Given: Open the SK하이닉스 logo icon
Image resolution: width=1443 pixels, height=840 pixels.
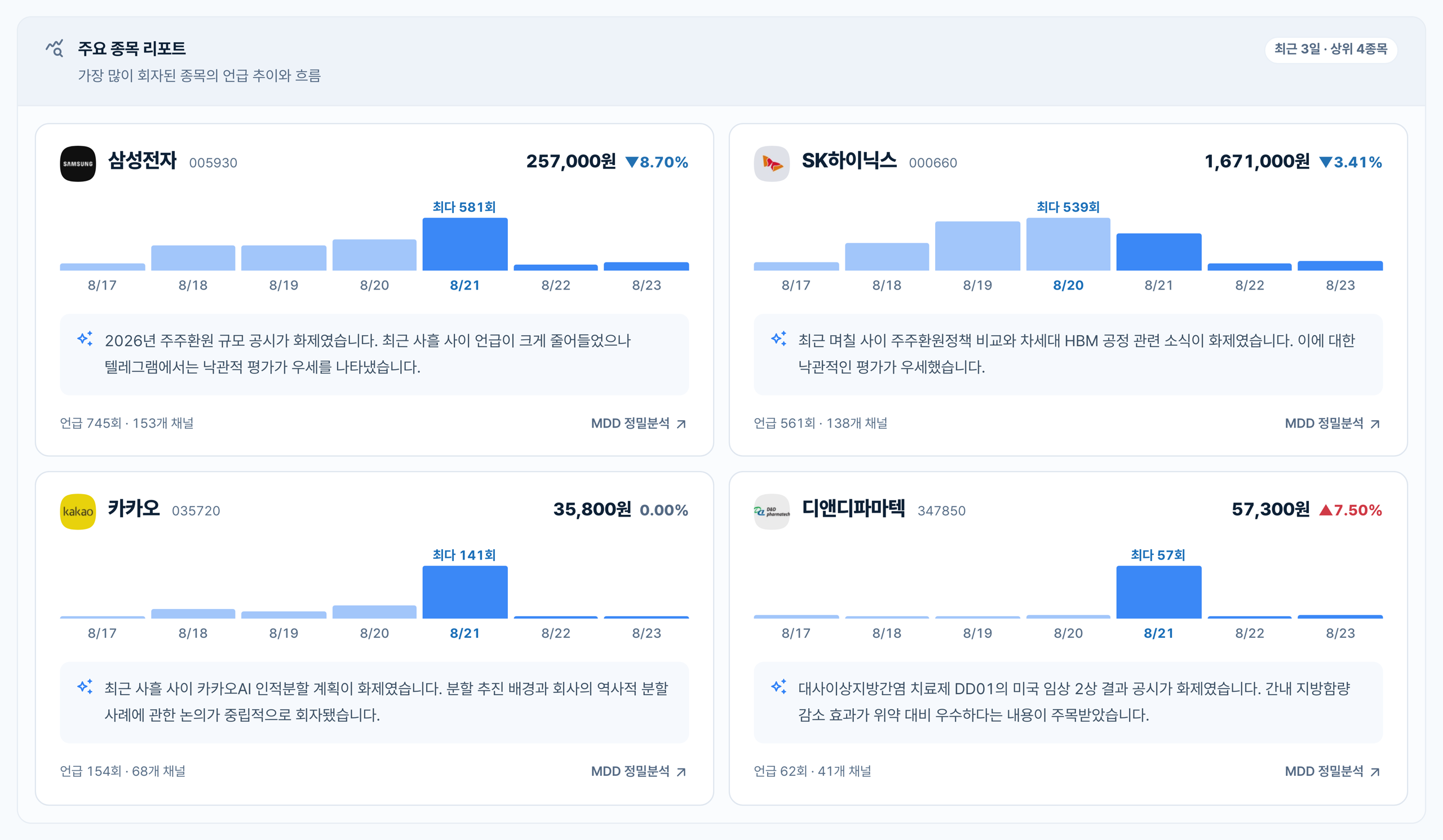Looking at the screenshot, I should point(772,163).
